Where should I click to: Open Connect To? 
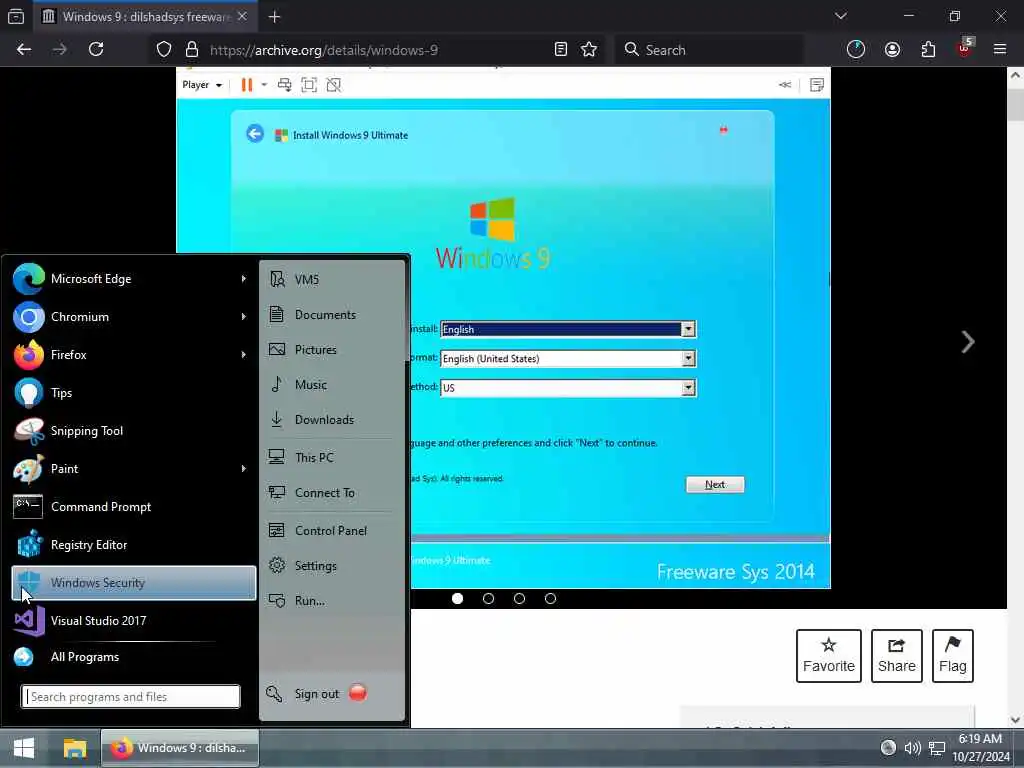(x=332, y=492)
